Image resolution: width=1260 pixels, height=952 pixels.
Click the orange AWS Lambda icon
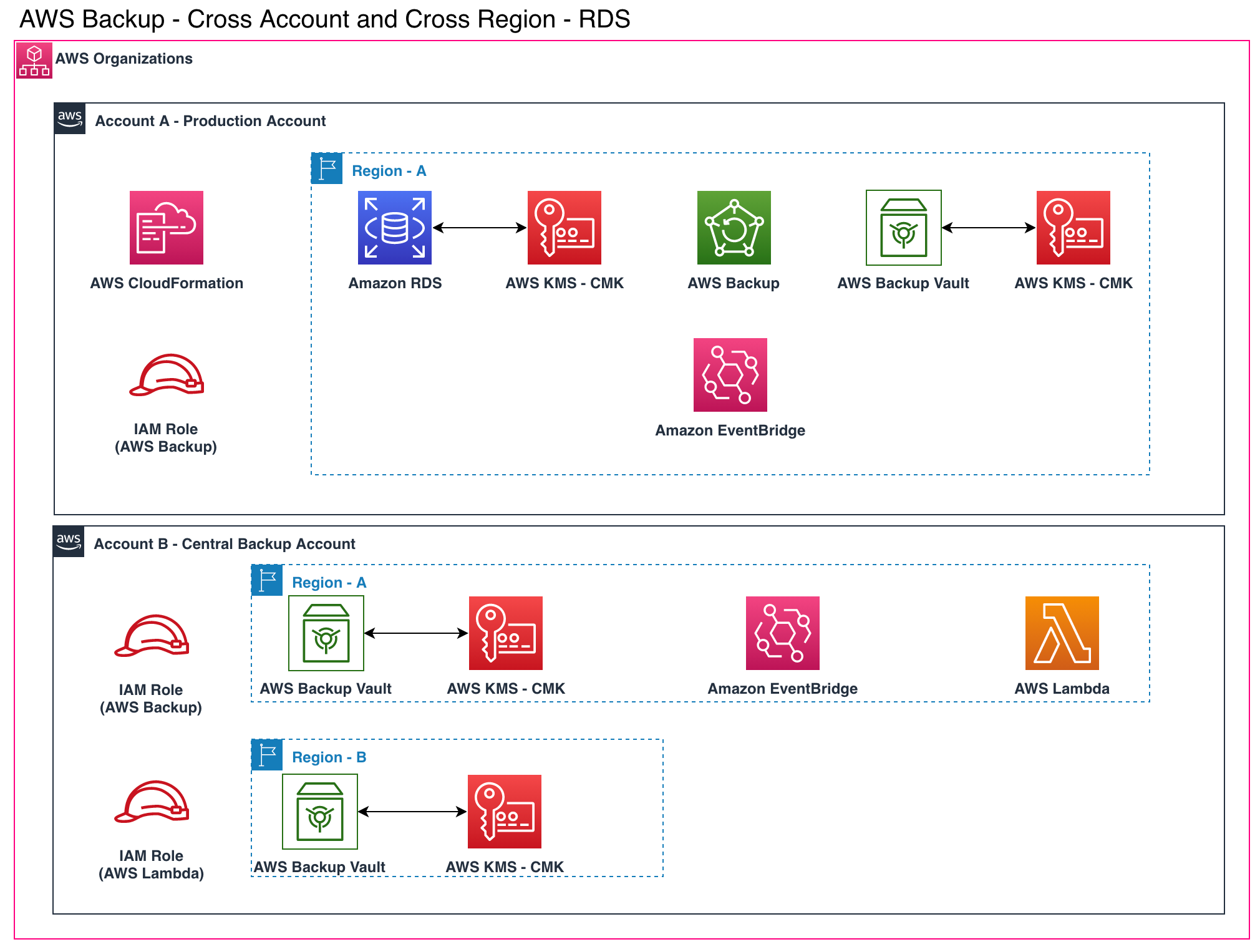(1062, 633)
